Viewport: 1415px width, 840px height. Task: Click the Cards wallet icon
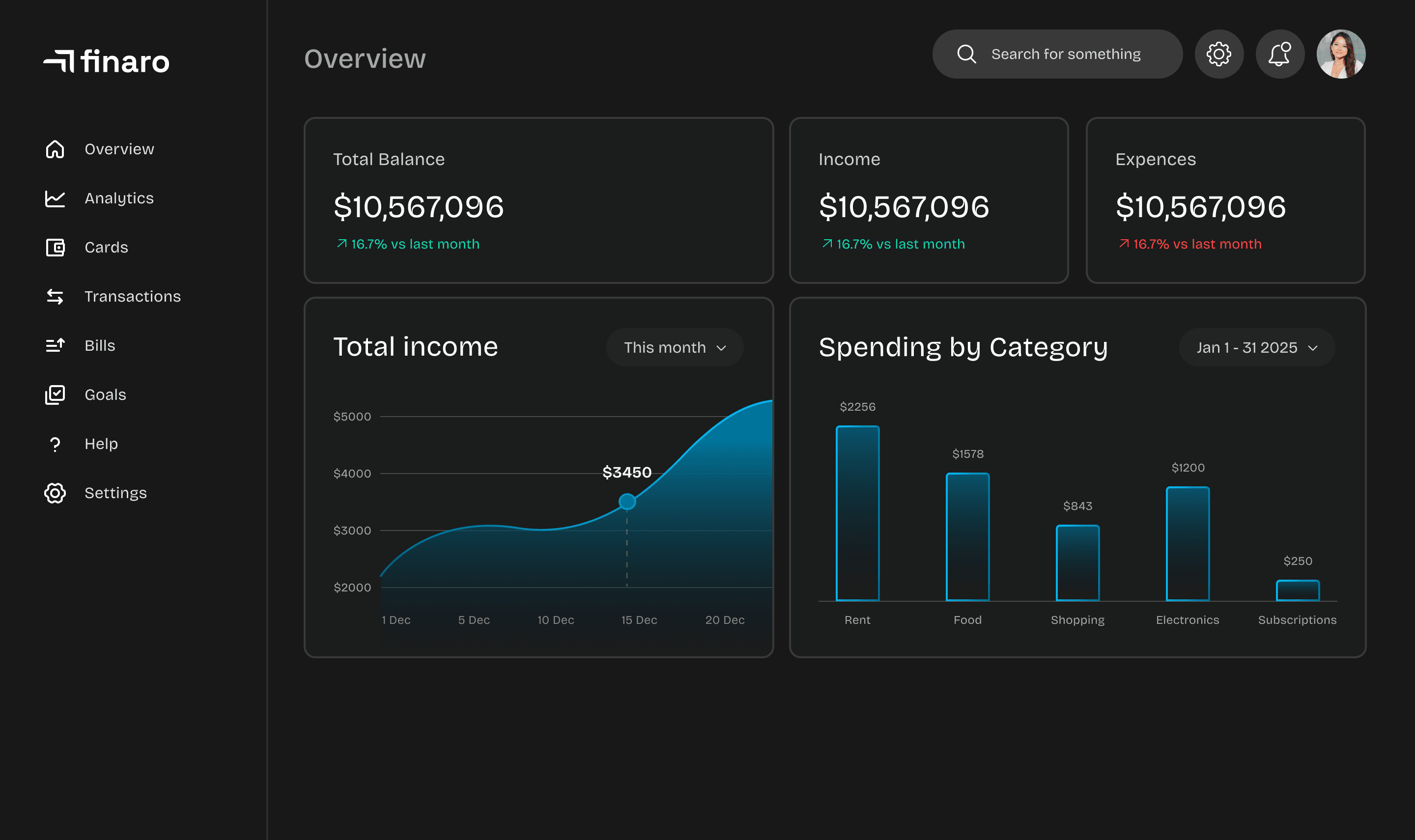(x=55, y=248)
